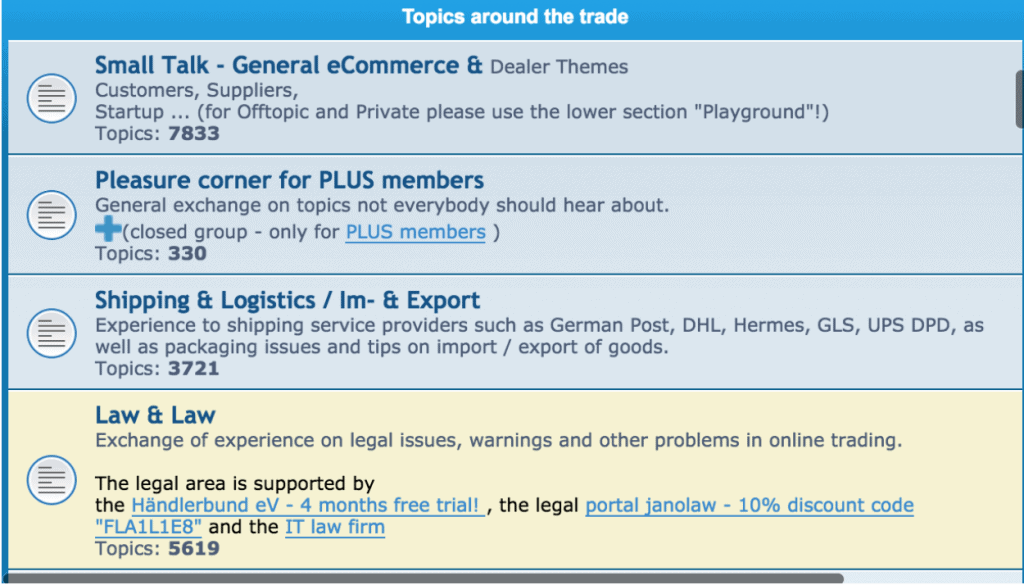Open Pleasure corner for PLUS members forum
Image resolution: width=1024 pixels, height=585 pixels.
(x=289, y=181)
